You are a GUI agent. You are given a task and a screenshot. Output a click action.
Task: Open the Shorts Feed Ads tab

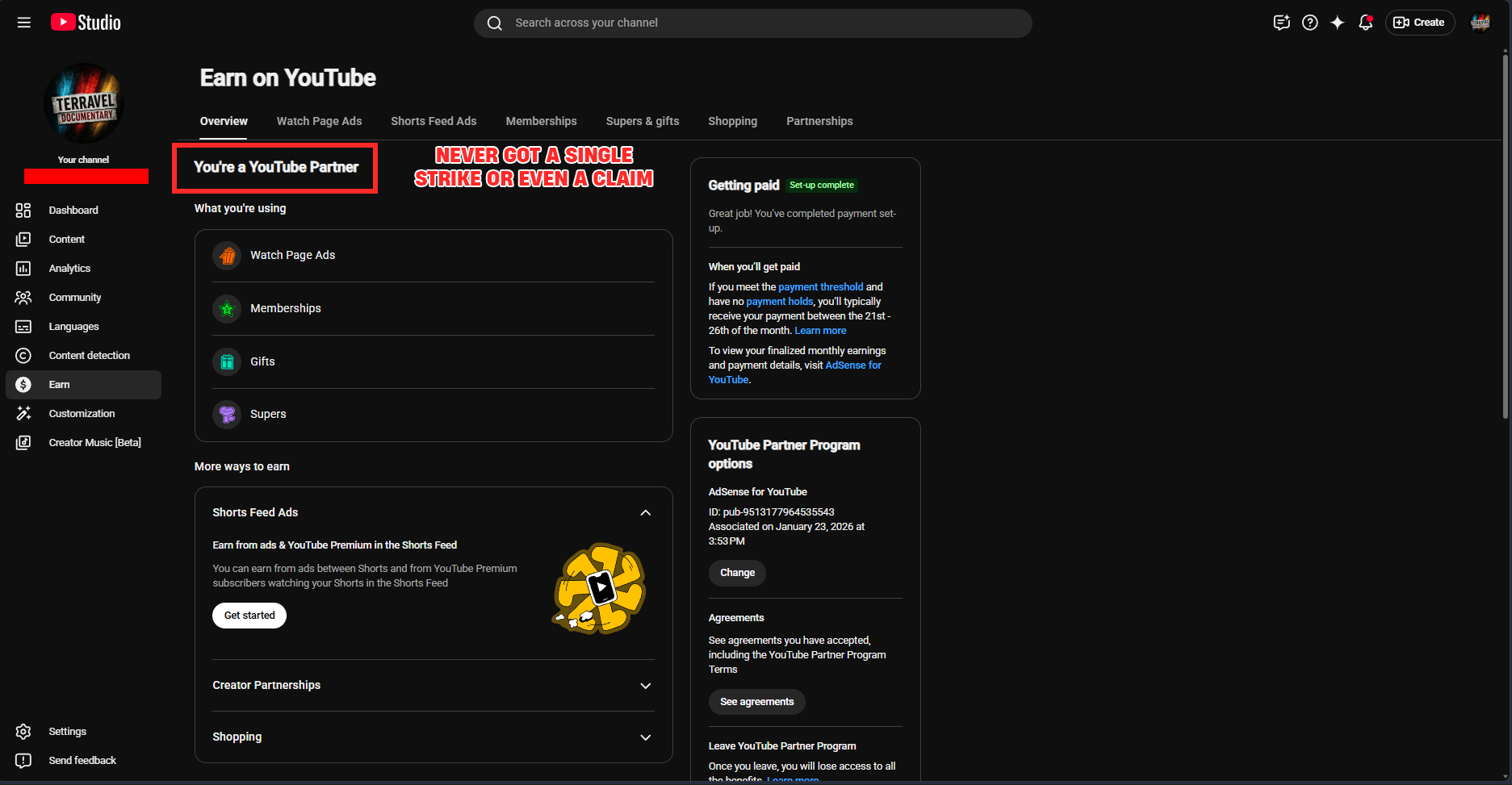pyautogui.click(x=433, y=121)
